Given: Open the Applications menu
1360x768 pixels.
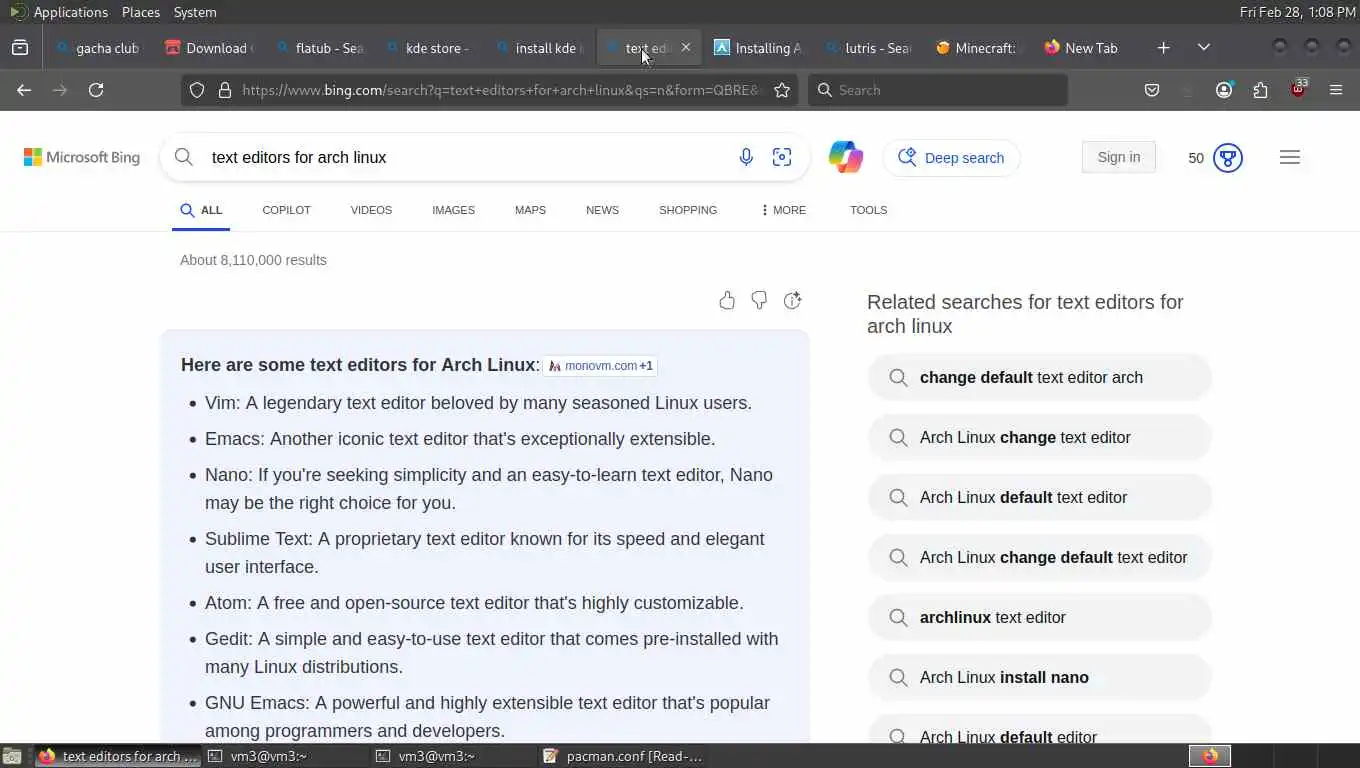Looking at the screenshot, I should pyautogui.click(x=70, y=12).
